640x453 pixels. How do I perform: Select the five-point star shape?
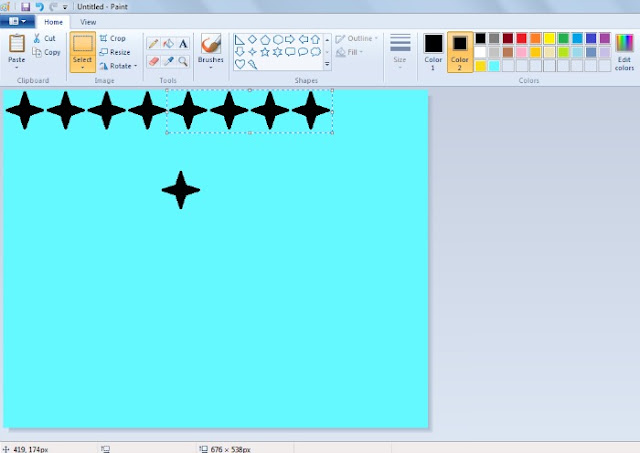(x=265, y=52)
